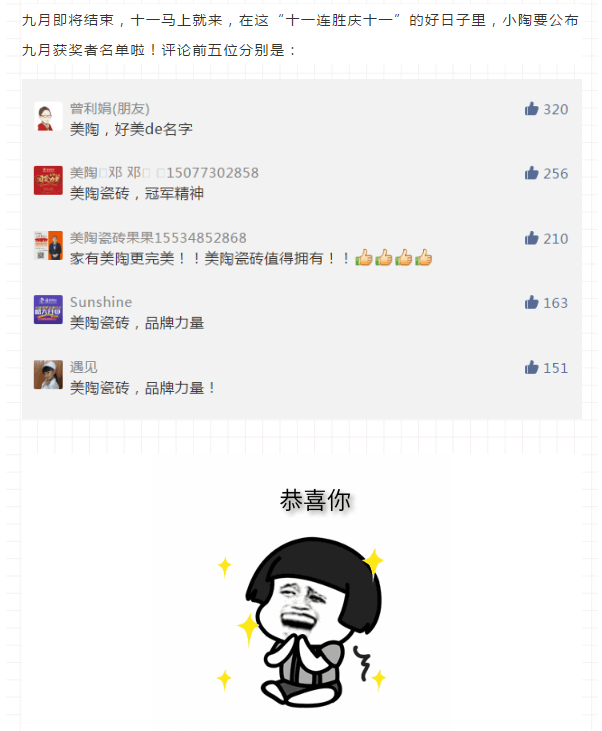Open 曾利娟's profile avatar

[x=48, y=116]
